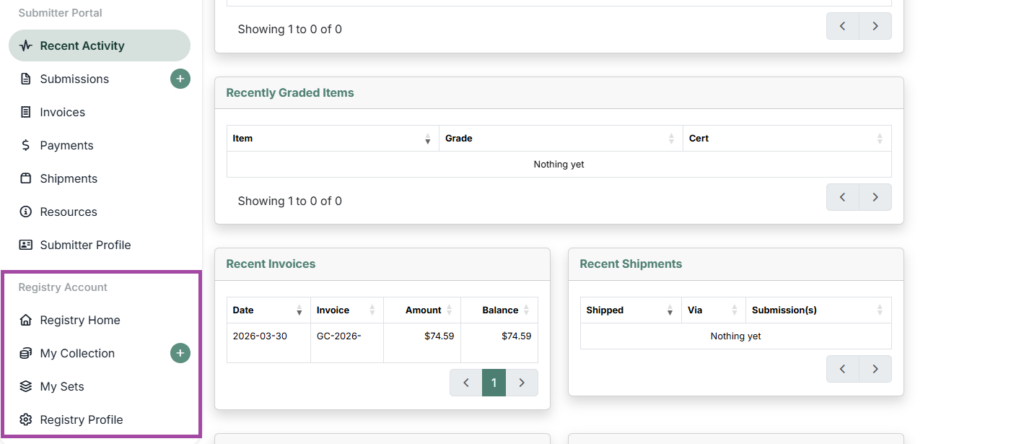Sort Recent Invoices by Balance column

point(500,310)
